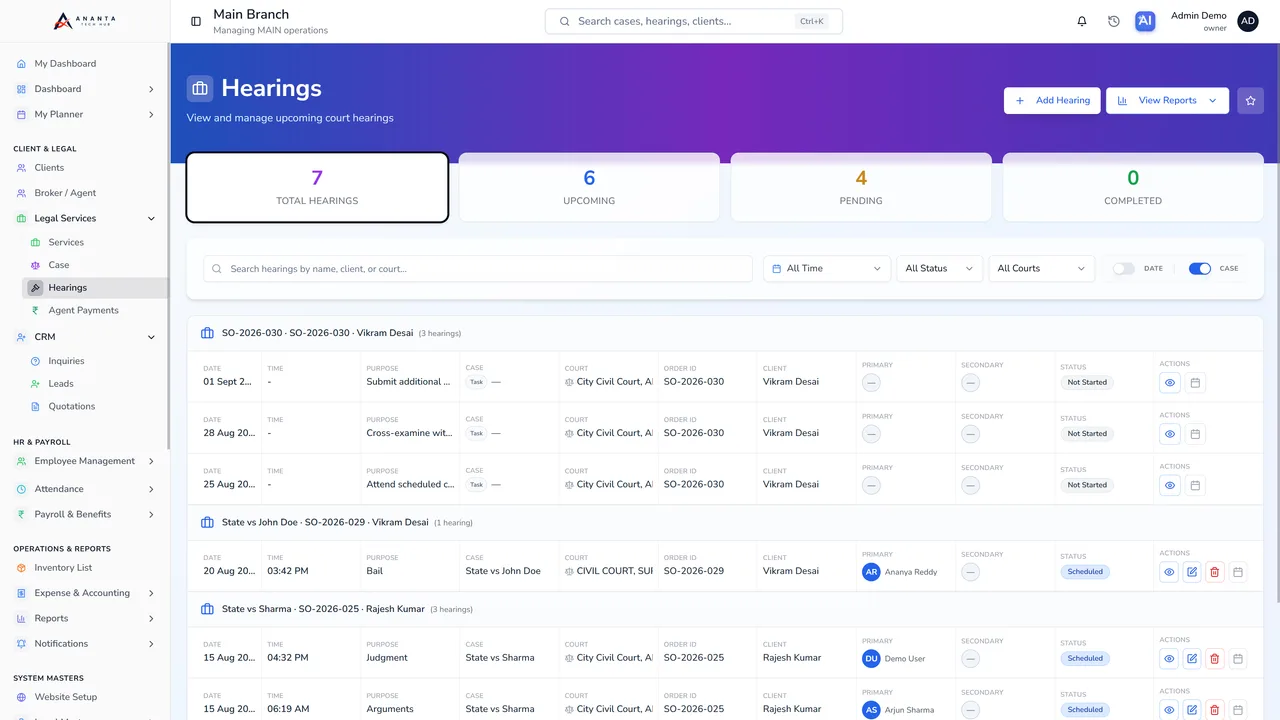
Task: Expand the Attendance menu
Action: coord(85,489)
